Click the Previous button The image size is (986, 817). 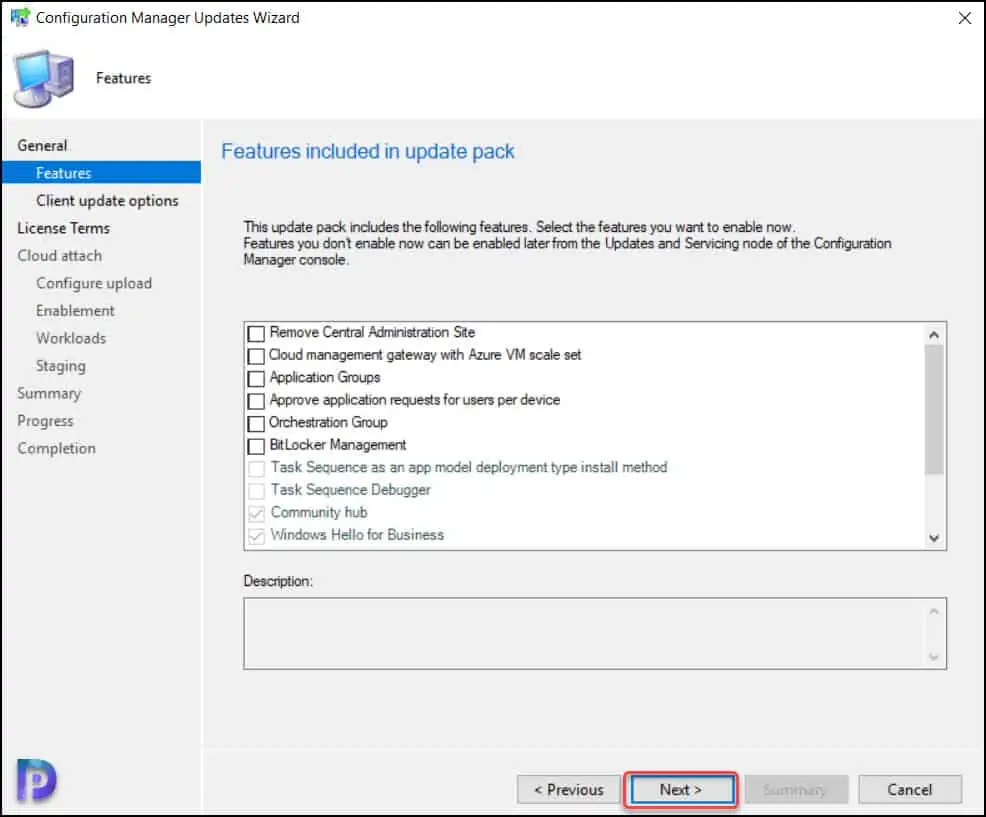pyautogui.click(x=568, y=789)
